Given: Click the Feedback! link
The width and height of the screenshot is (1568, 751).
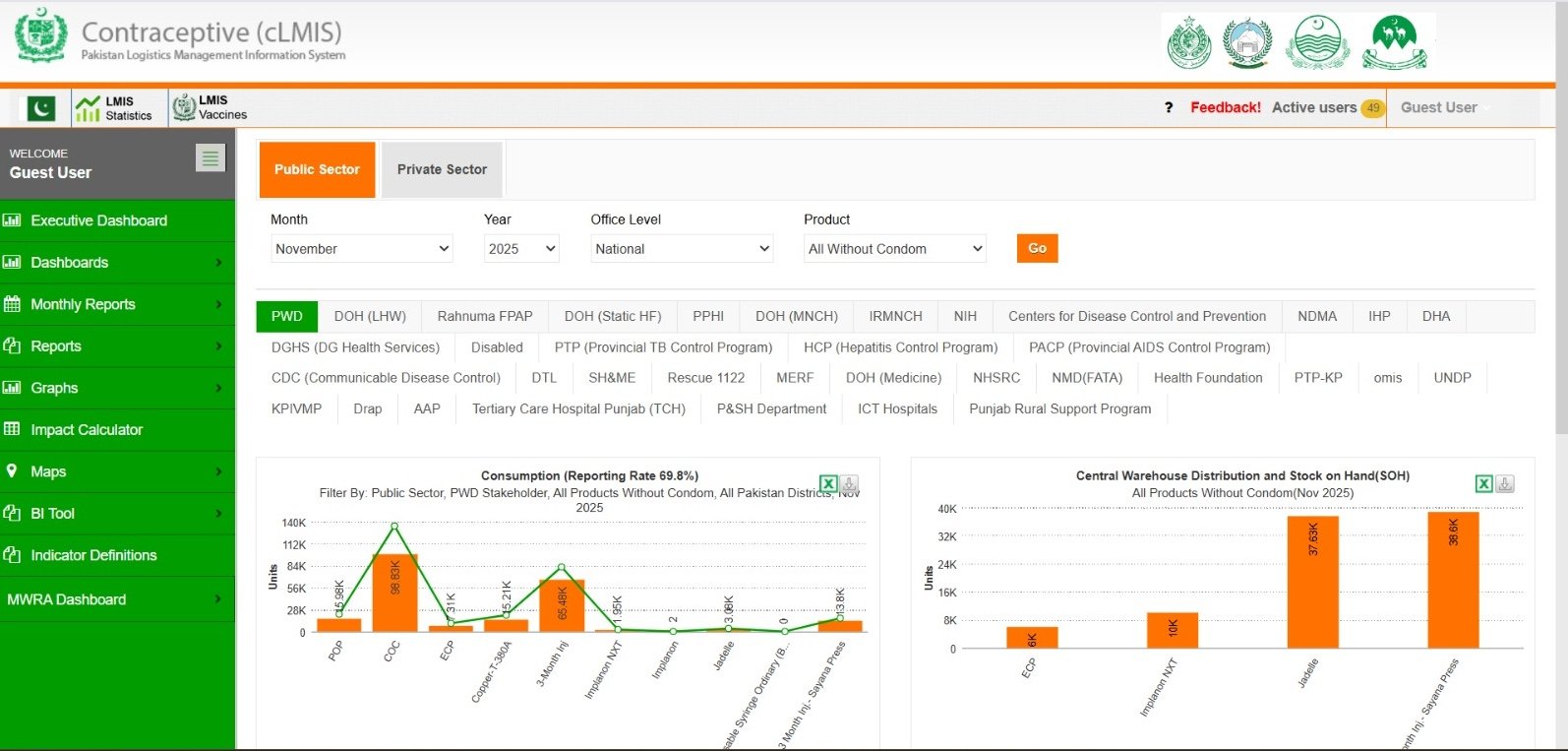Looking at the screenshot, I should click(x=1225, y=108).
